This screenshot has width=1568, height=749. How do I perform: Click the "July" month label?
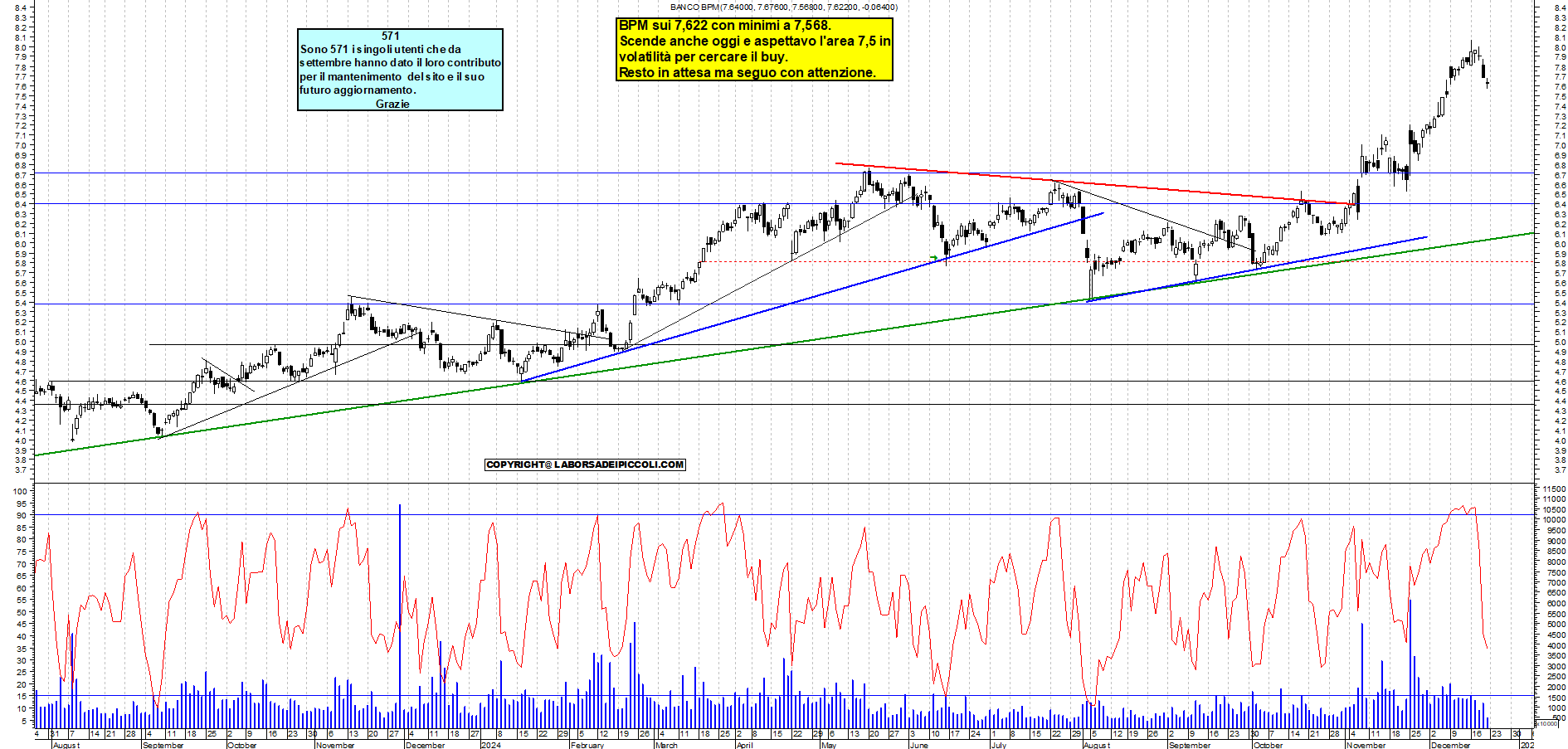(x=998, y=745)
